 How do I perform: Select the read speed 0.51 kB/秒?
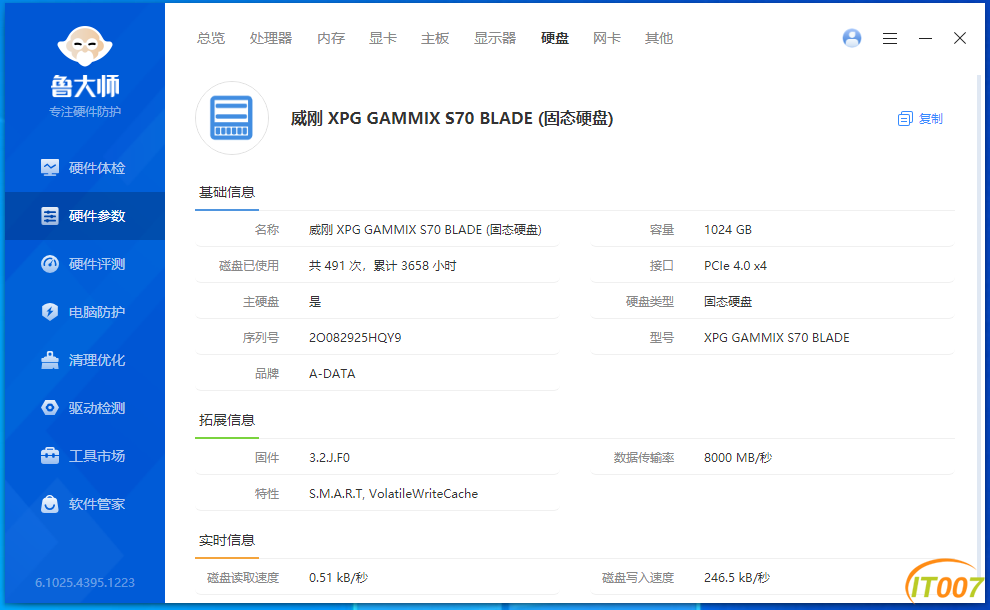[x=338, y=578]
